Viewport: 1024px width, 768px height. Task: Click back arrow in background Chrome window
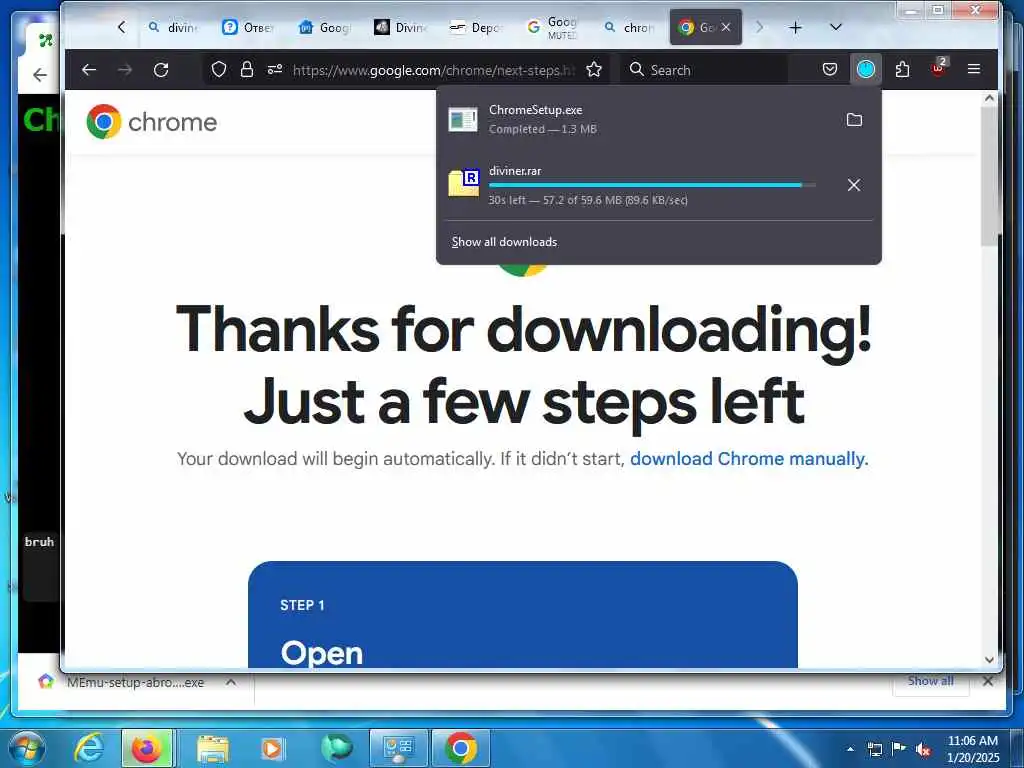[40, 75]
